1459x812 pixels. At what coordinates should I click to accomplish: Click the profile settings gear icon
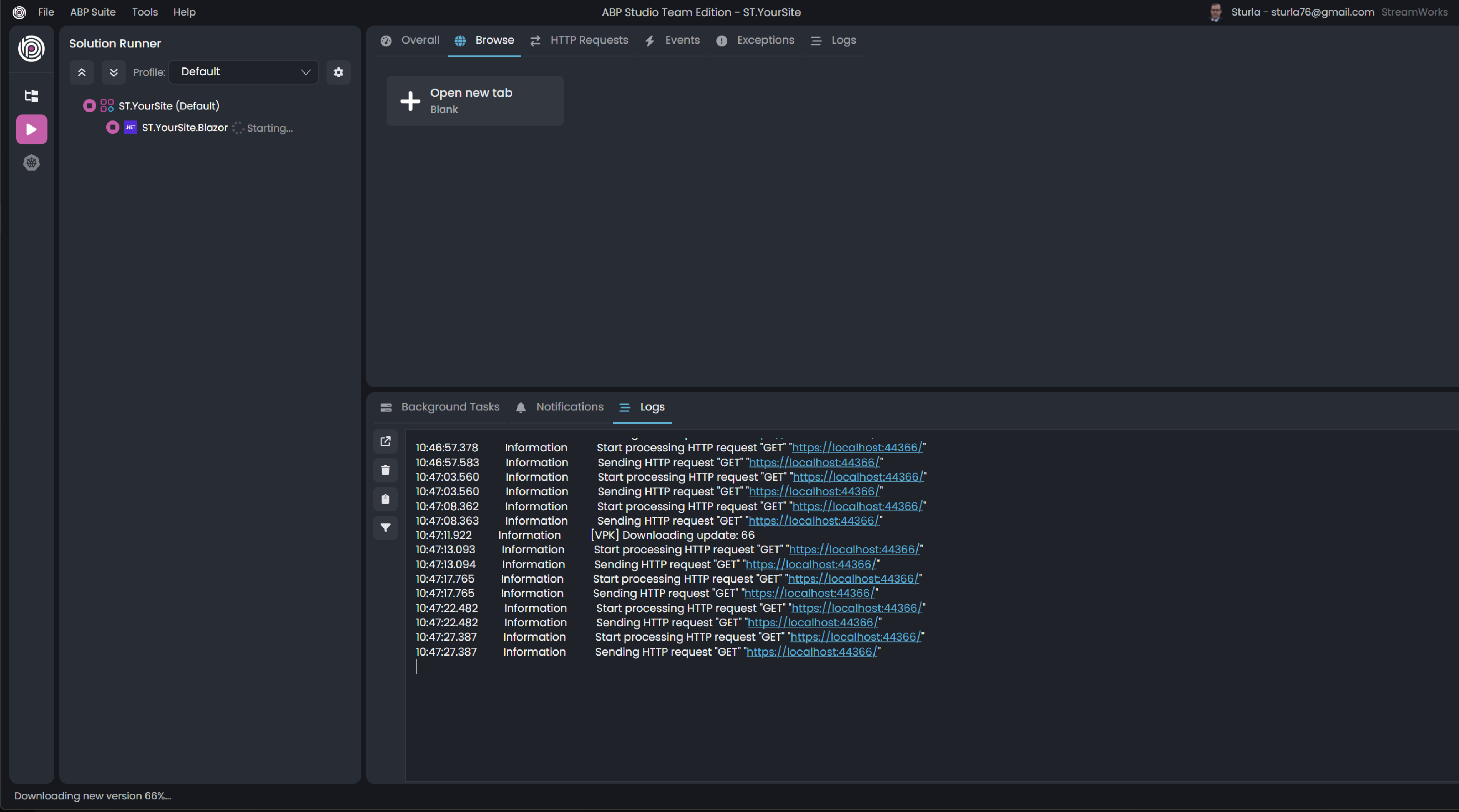(338, 72)
